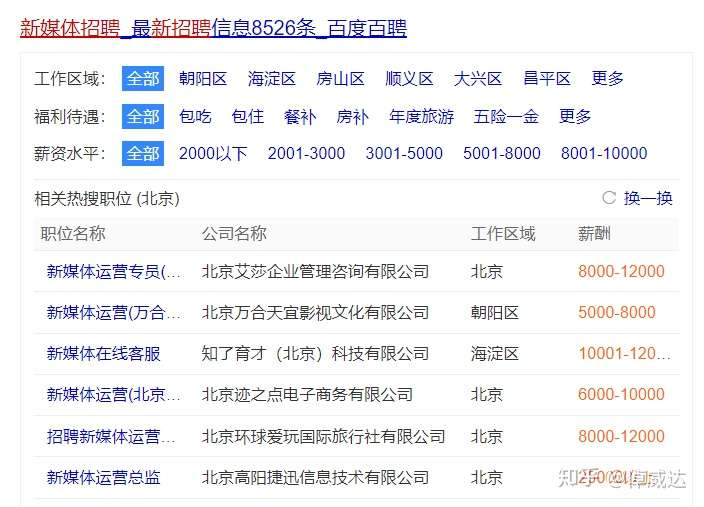This screenshot has height=507, width=704.
Task: Open the 新媒体运营(万合… job listing
Action: (114, 313)
